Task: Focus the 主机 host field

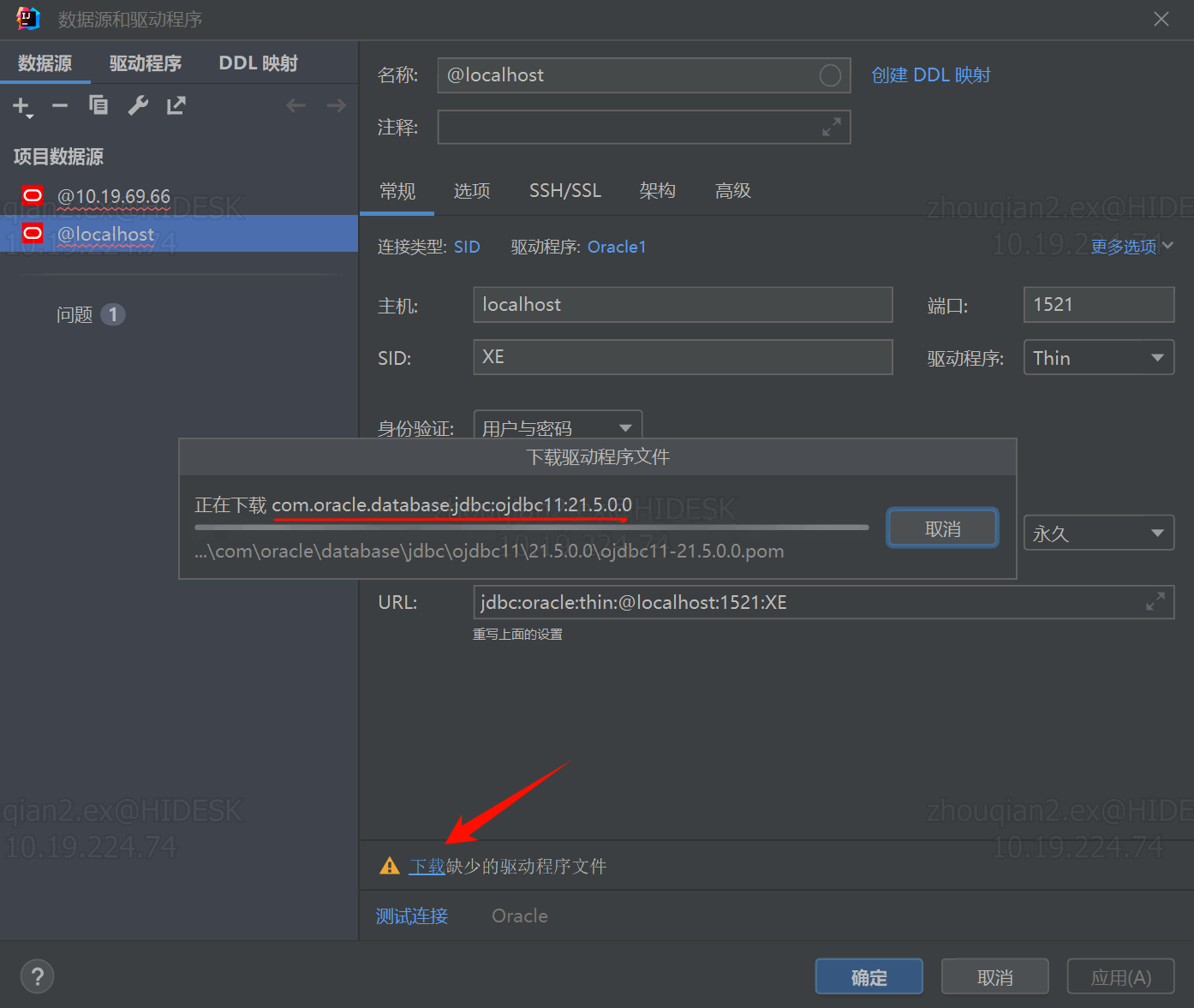Action: click(x=683, y=305)
